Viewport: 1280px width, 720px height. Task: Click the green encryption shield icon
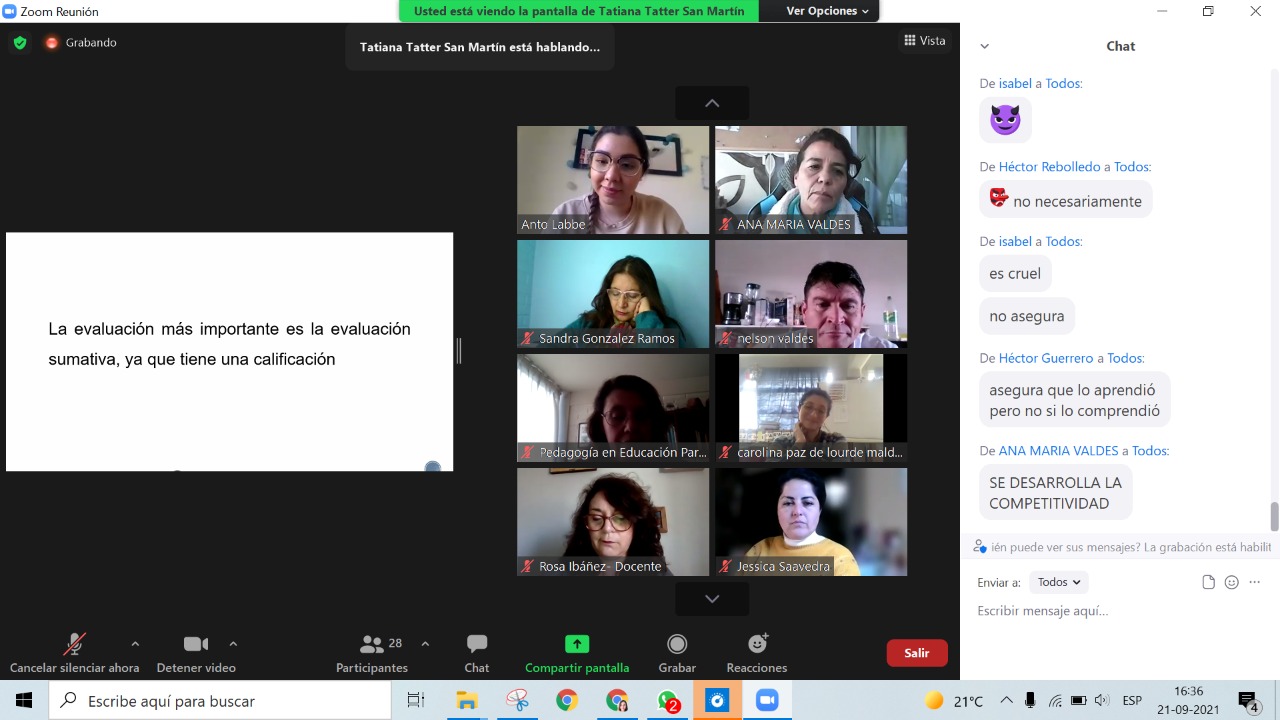[x=20, y=43]
